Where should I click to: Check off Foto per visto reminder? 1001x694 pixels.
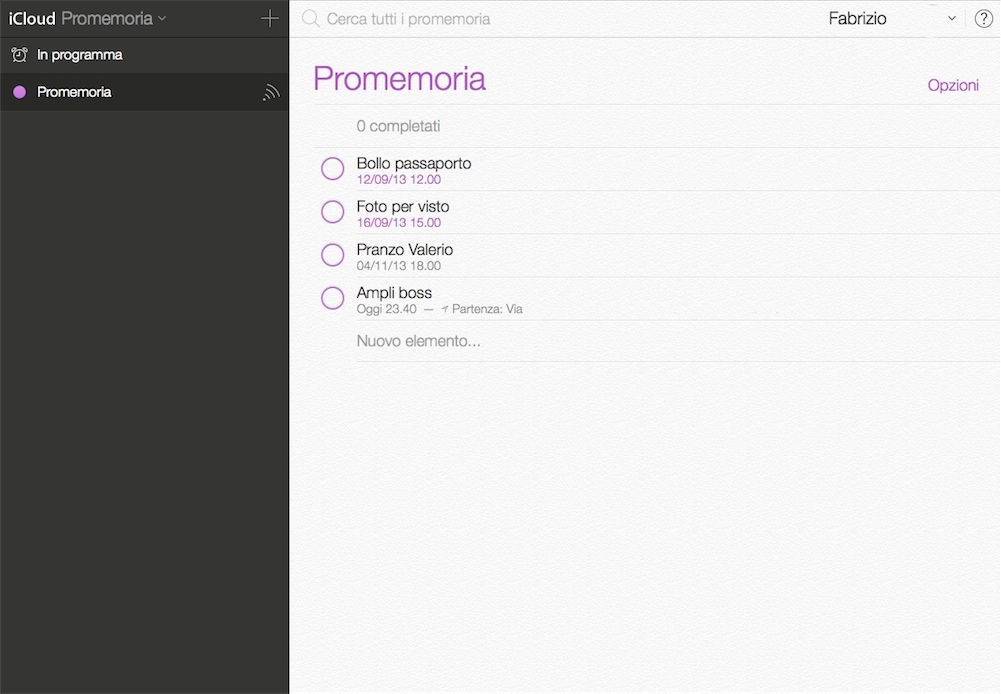(332, 212)
